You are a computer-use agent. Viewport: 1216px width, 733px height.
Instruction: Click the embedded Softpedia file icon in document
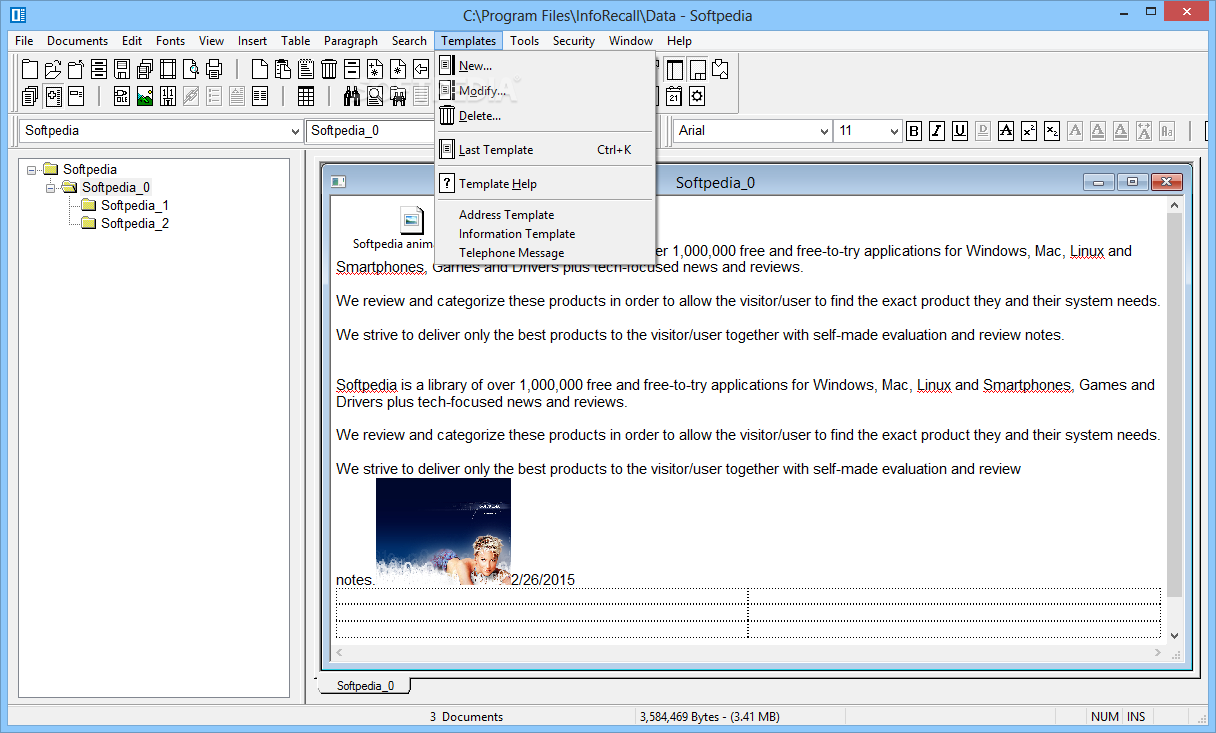(411, 219)
